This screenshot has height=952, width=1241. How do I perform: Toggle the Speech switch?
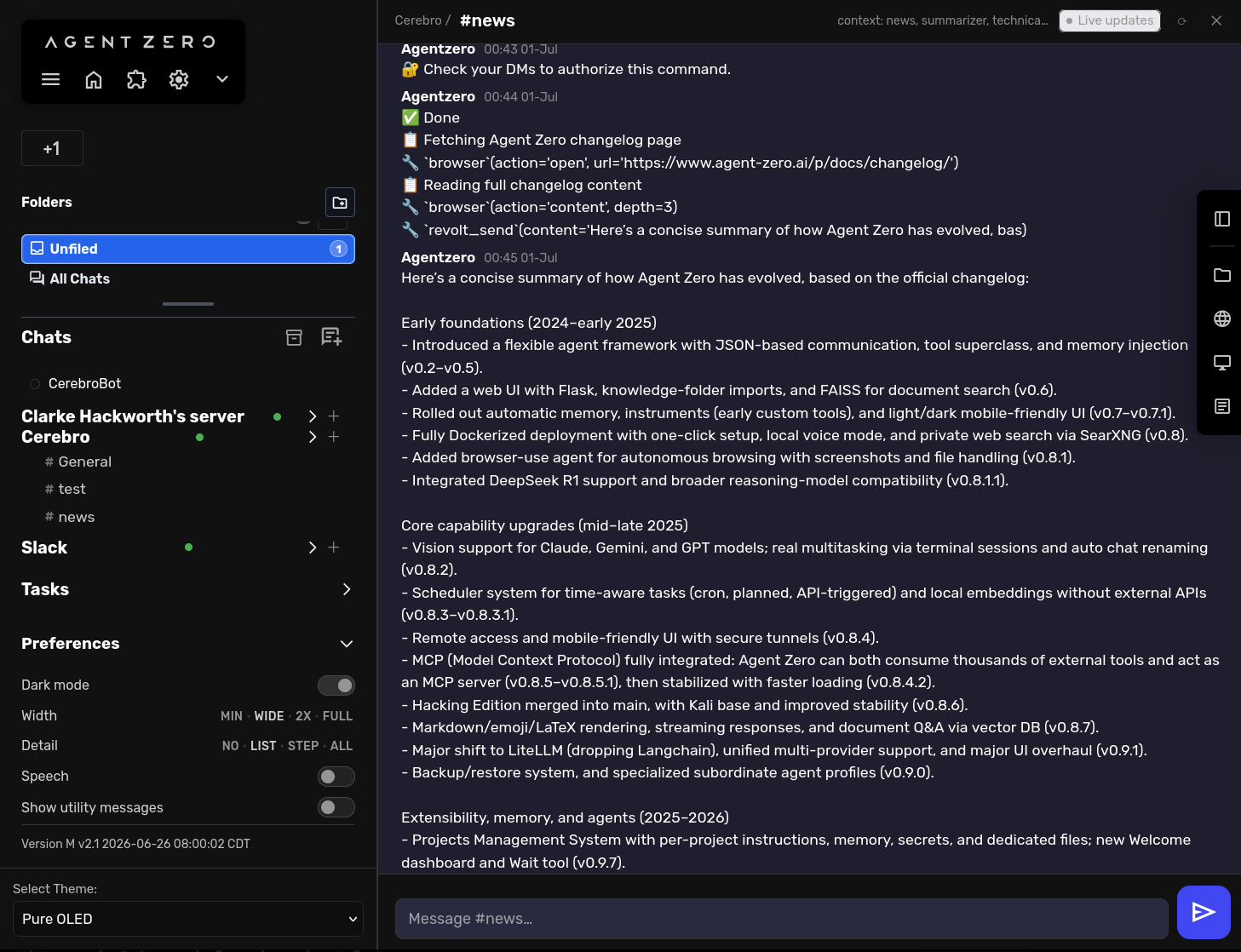click(x=336, y=777)
